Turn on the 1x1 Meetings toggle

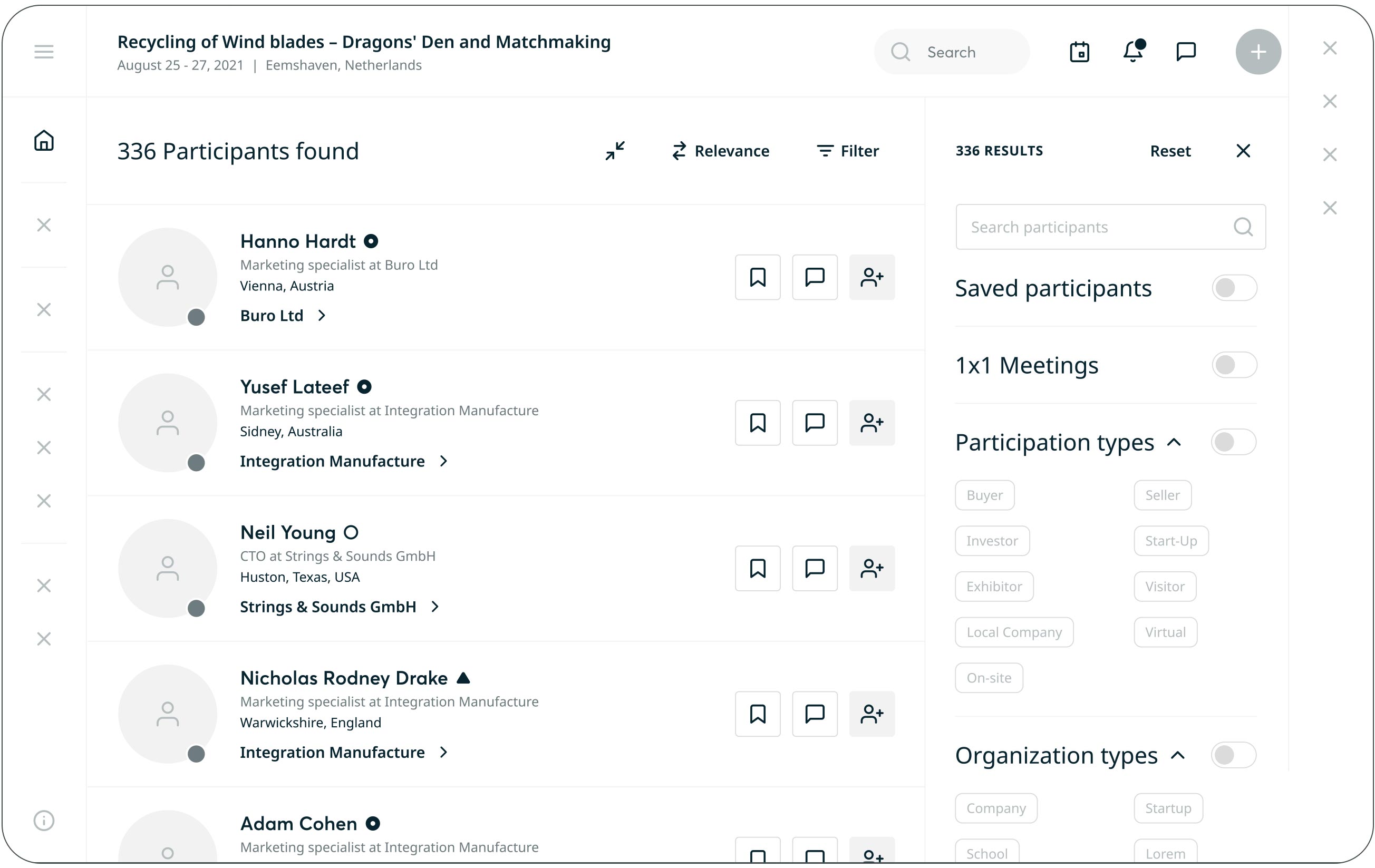(1234, 365)
